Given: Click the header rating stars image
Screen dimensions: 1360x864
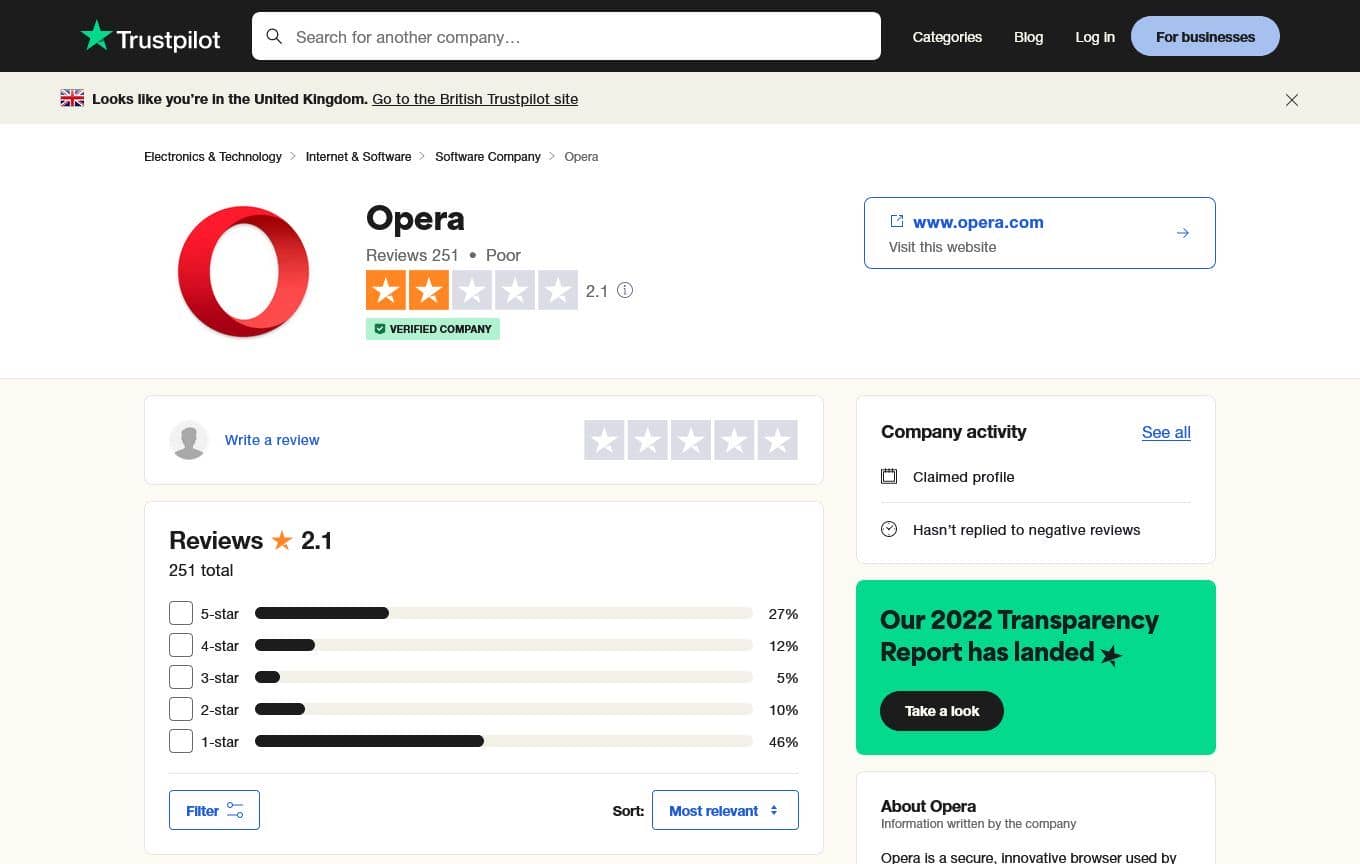Looking at the screenshot, I should 472,290.
